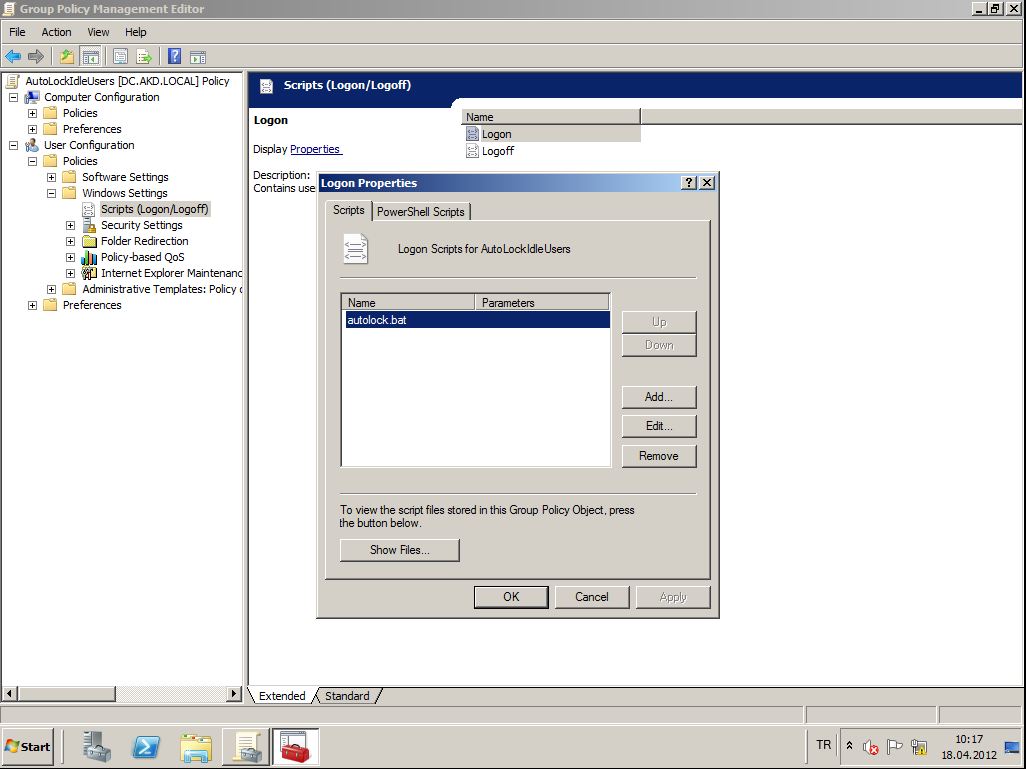Click the Security Settings icon in the tree

pyautogui.click(x=90, y=225)
